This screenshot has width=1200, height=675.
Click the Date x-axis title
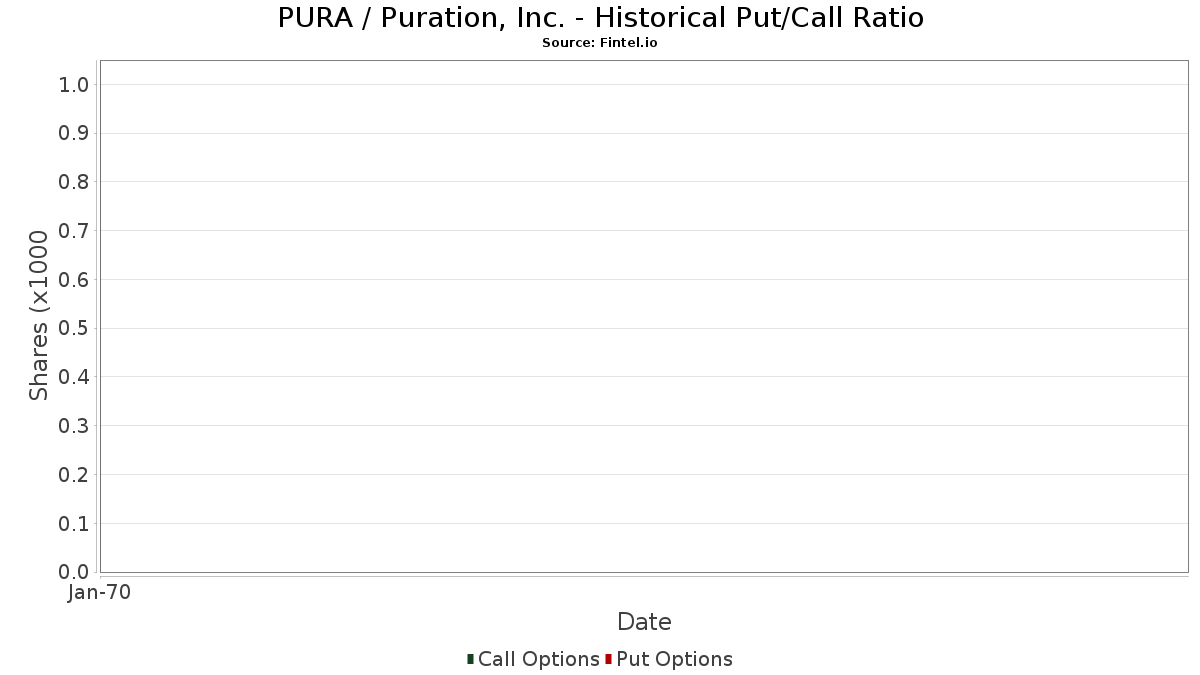pyautogui.click(x=644, y=622)
